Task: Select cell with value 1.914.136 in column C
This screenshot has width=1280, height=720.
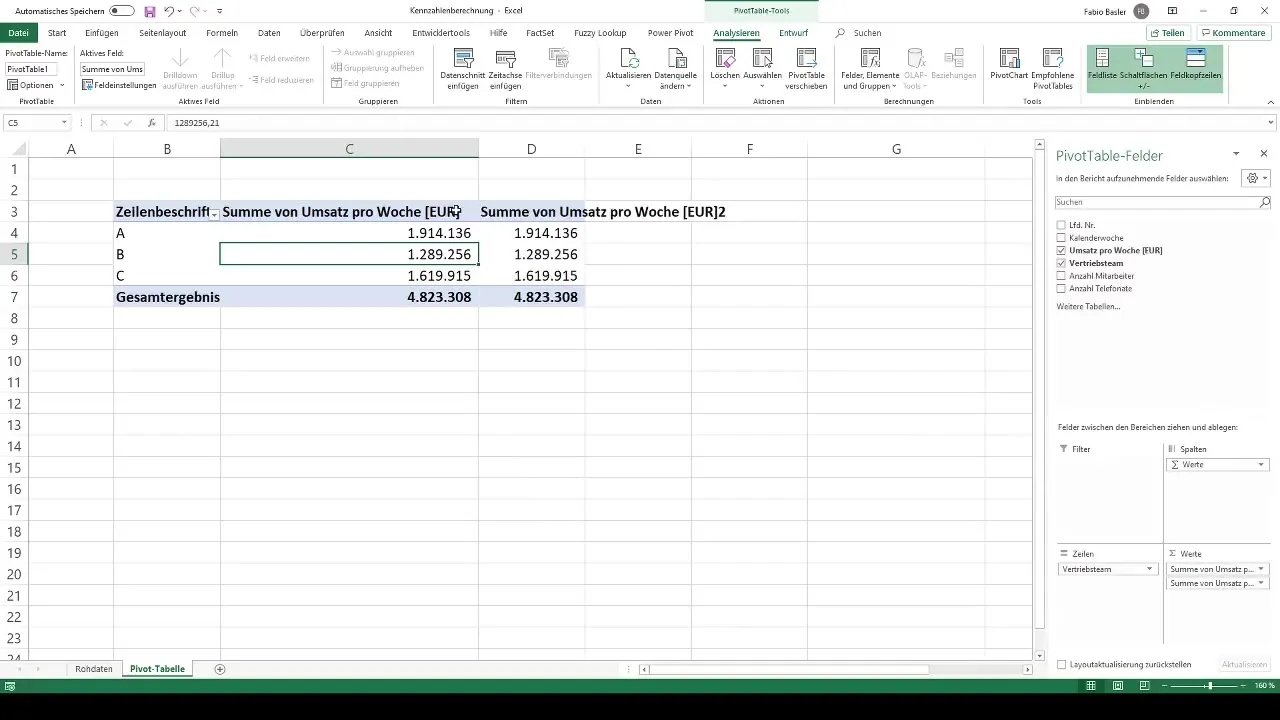Action: pos(349,233)
